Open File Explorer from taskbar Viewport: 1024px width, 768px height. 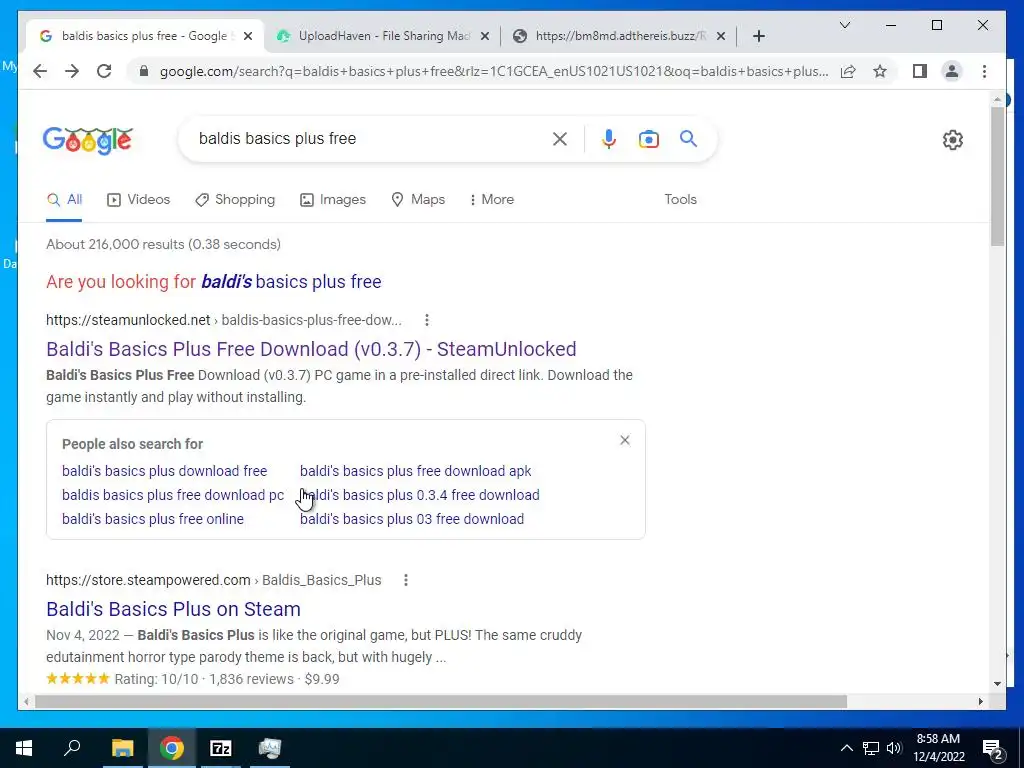pyautogui.click(x=122, y=748)
